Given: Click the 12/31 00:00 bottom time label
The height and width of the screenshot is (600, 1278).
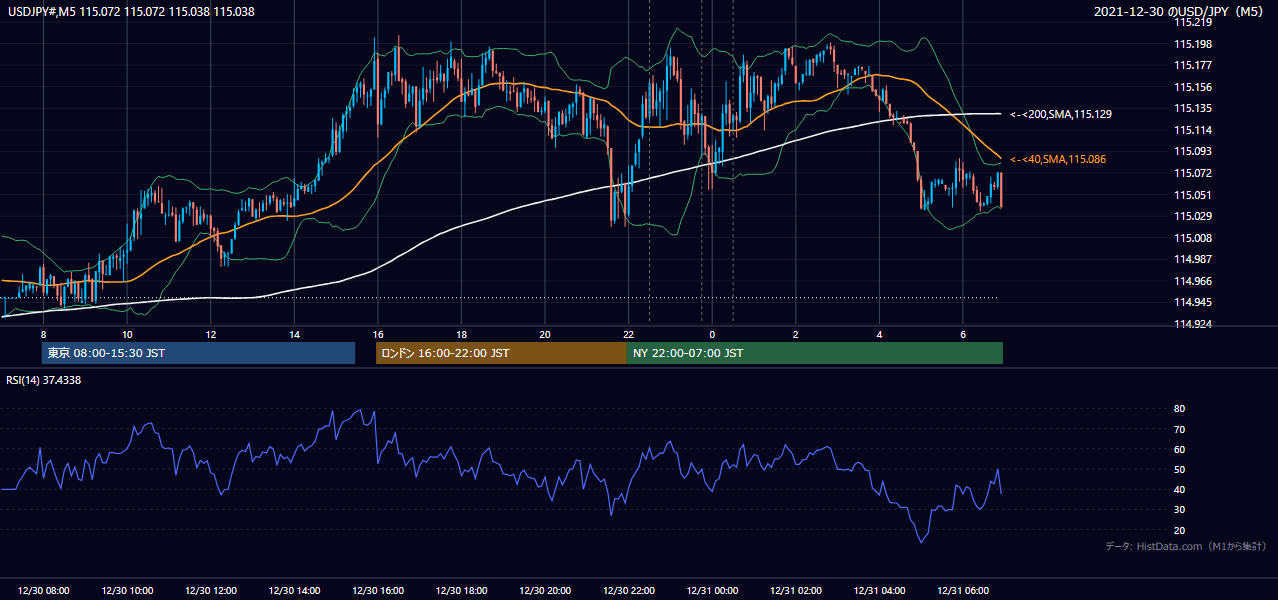Looking at the screenshot, I should [712, 591].
